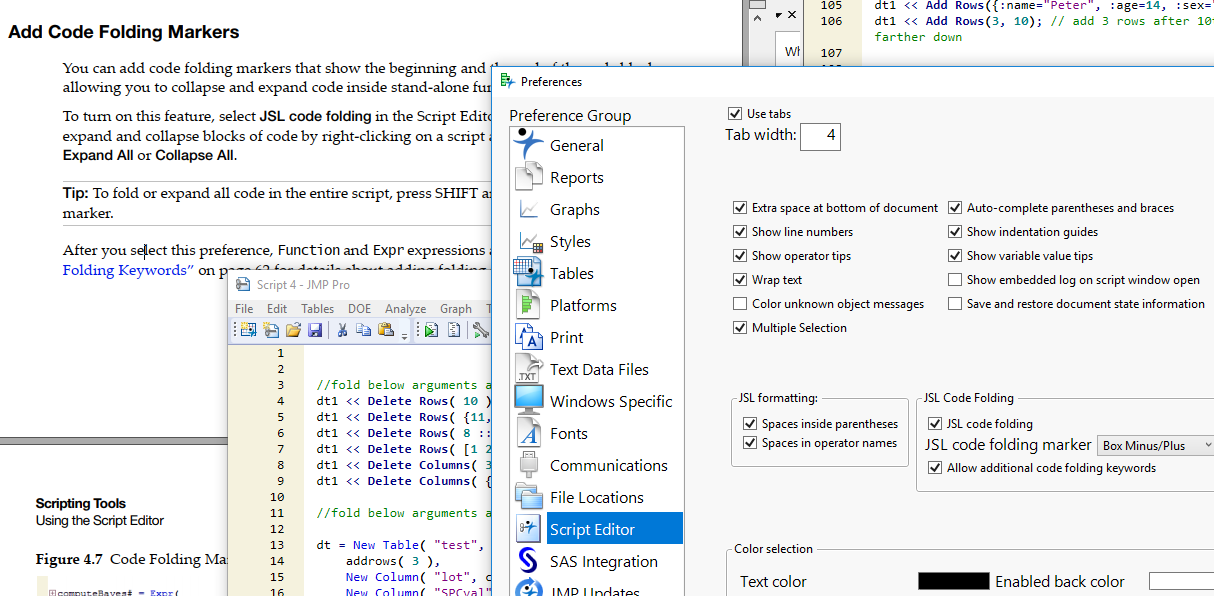Select the Script Editor sidebar entry
The width and height of the screenshot is (1214, 596).
tap(592, 528)
